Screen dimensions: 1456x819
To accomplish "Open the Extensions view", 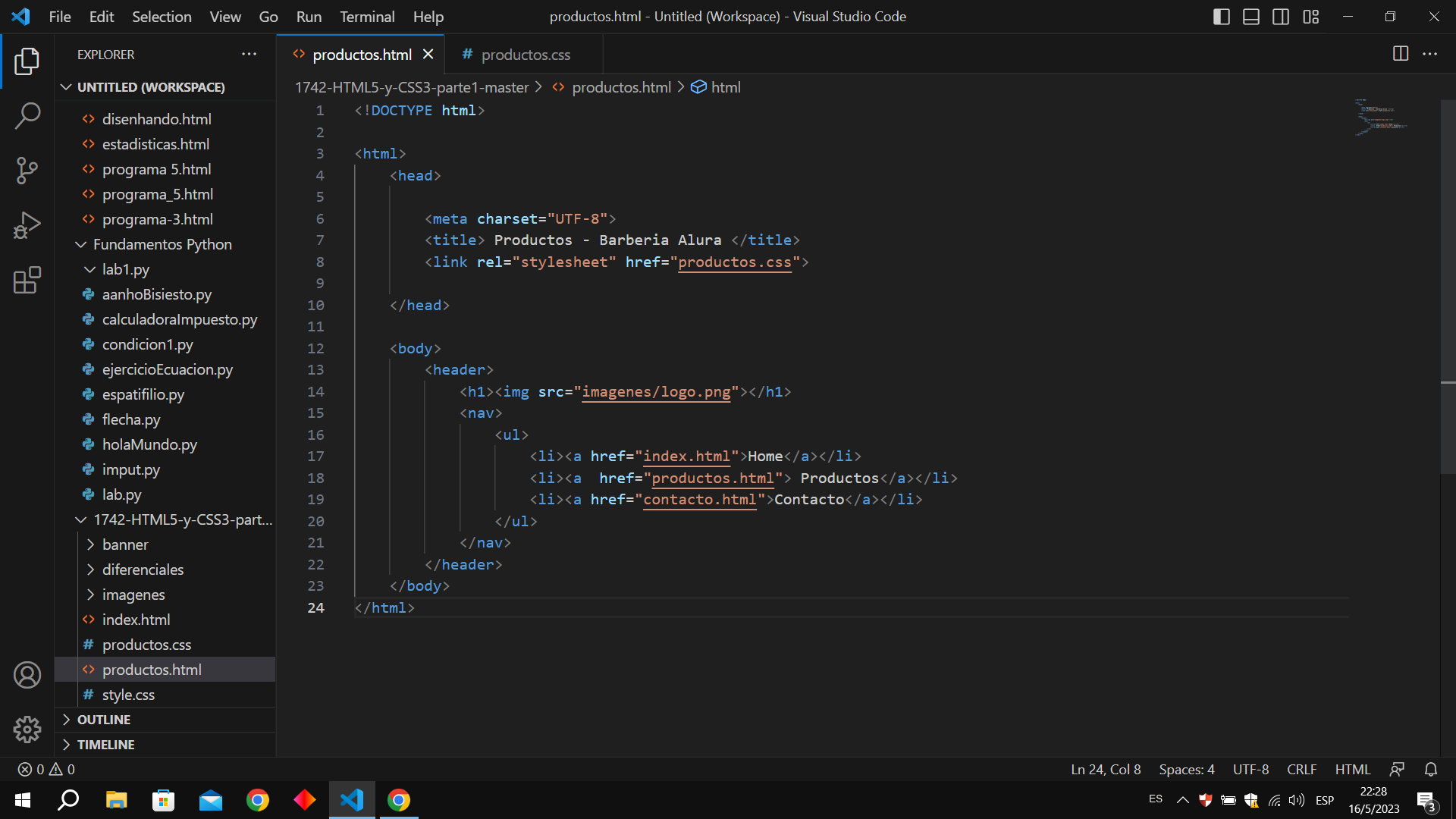I will [x=27, y=280].
